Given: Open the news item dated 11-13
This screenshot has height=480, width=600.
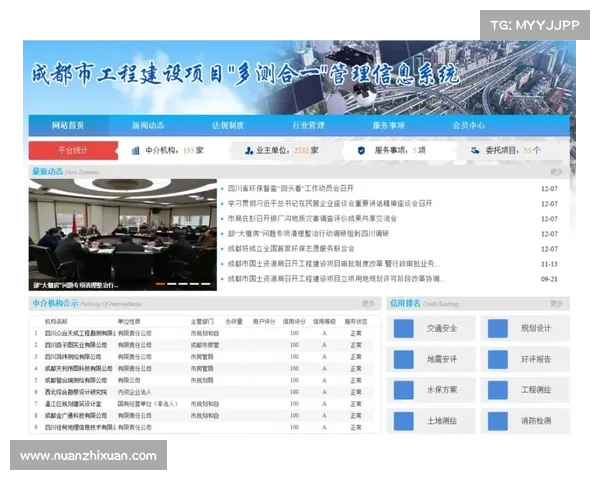Looking at the screenshot, I should [334, 264].
